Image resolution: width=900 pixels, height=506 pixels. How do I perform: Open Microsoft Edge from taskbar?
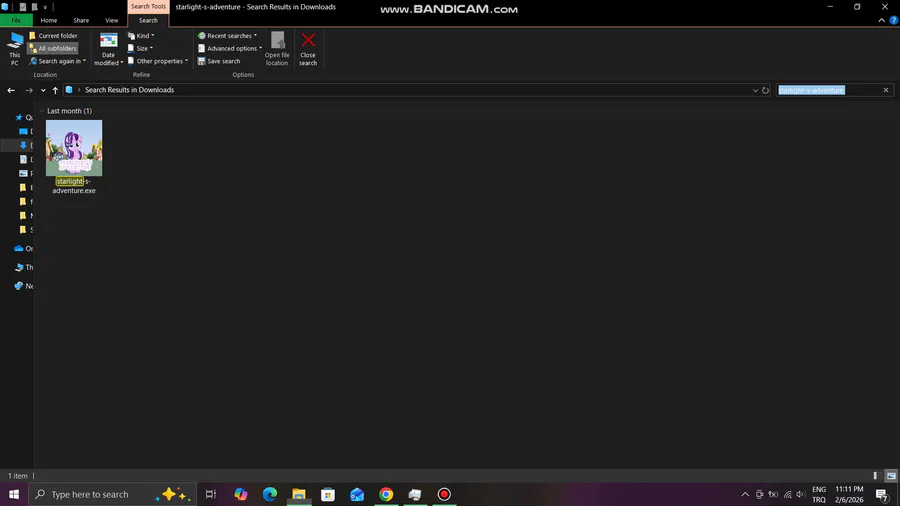point(270,494)
